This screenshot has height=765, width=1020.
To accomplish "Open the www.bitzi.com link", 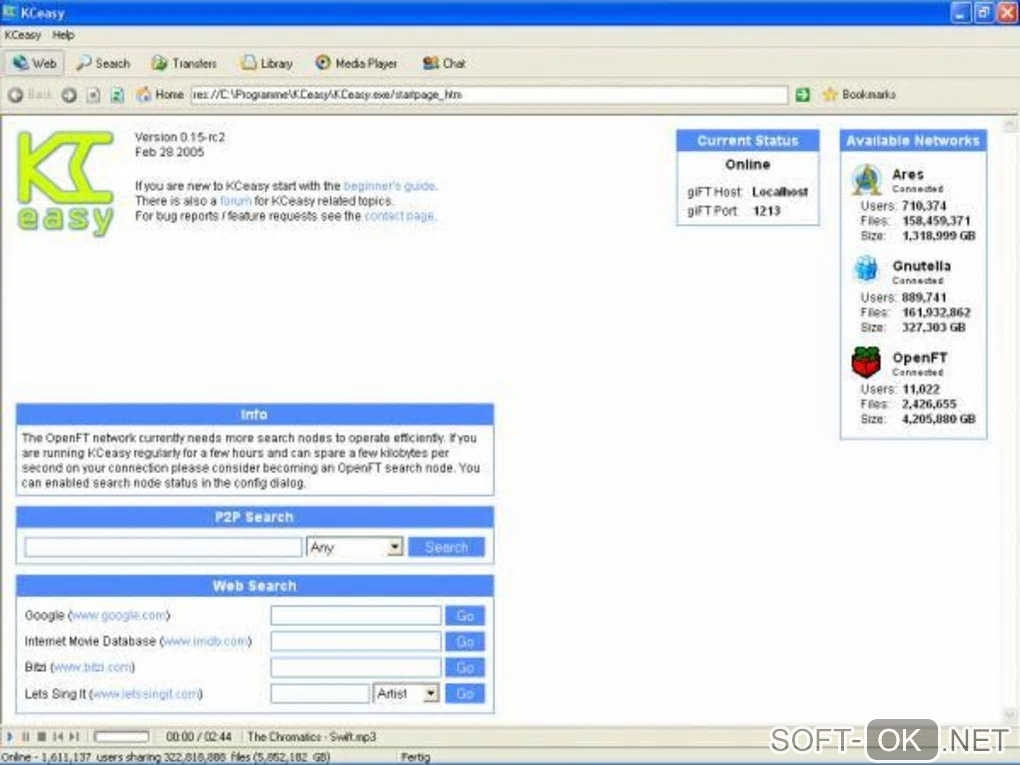I will click(x=92, y=667).
